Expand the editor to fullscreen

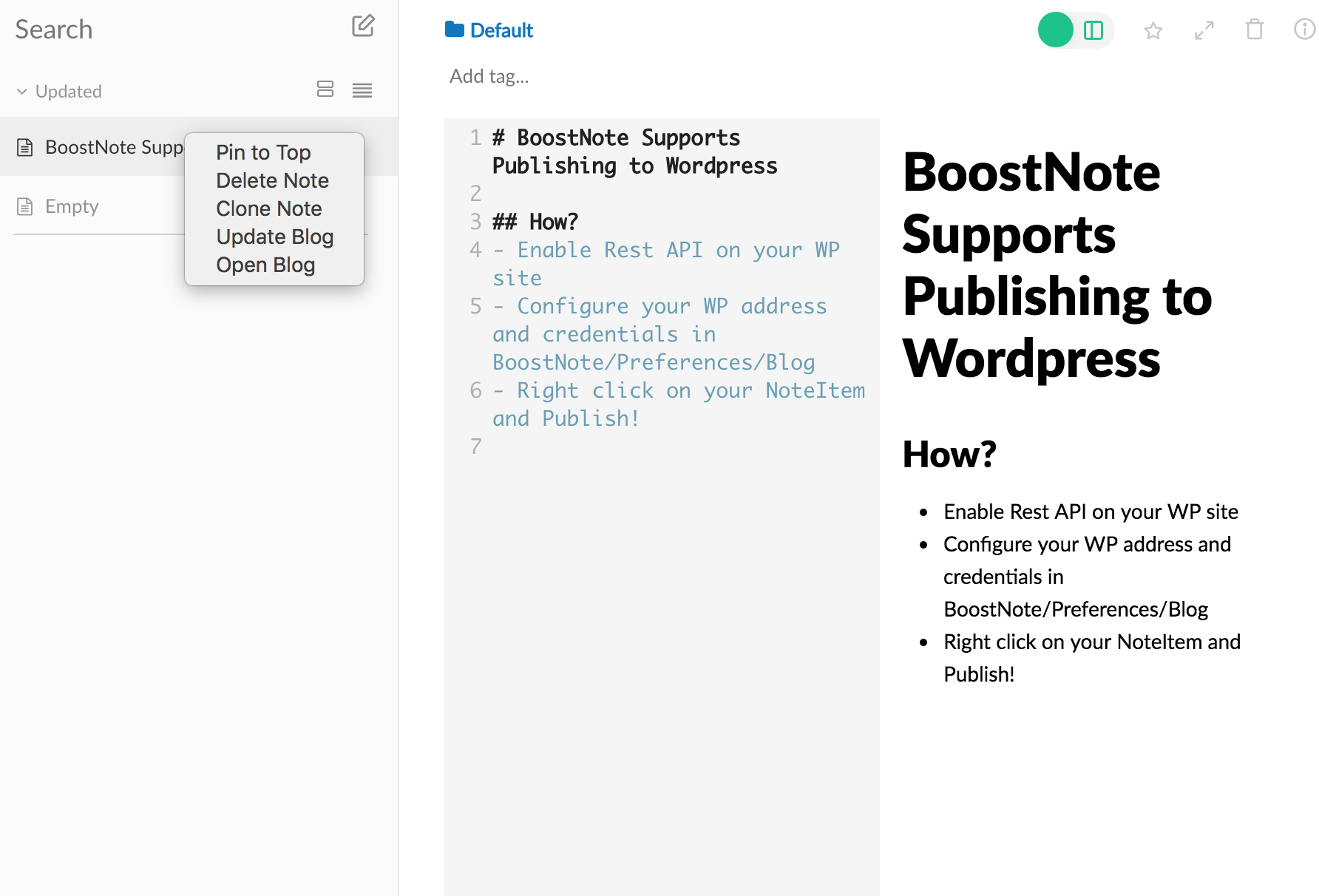click(x=1204, y=30)
